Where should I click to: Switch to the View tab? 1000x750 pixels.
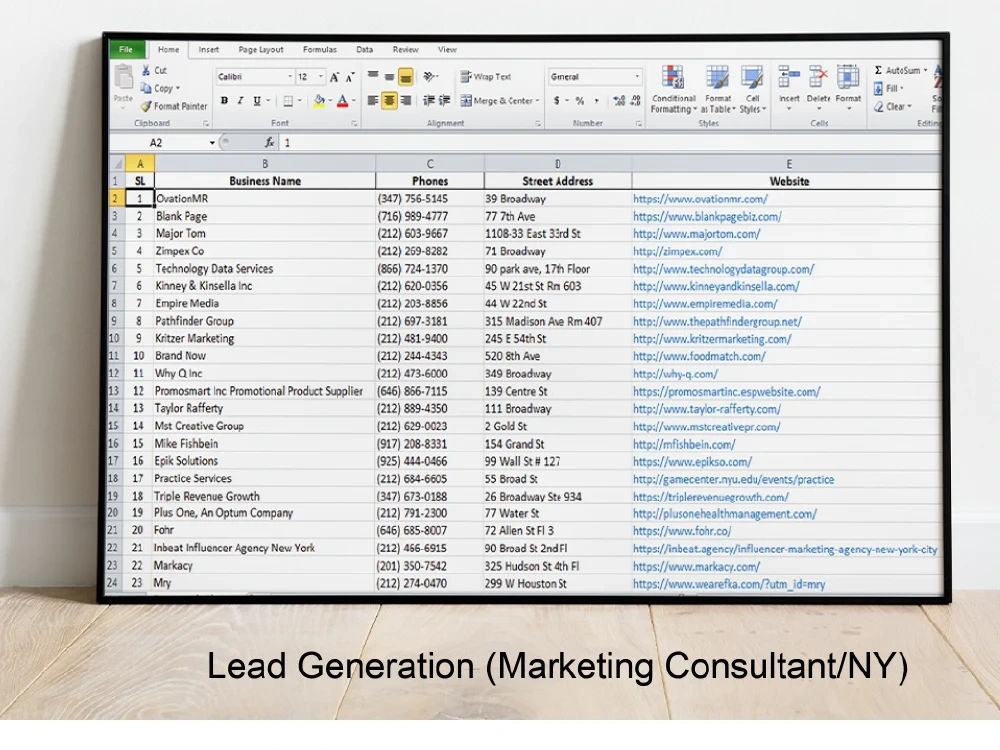(447, 49)
